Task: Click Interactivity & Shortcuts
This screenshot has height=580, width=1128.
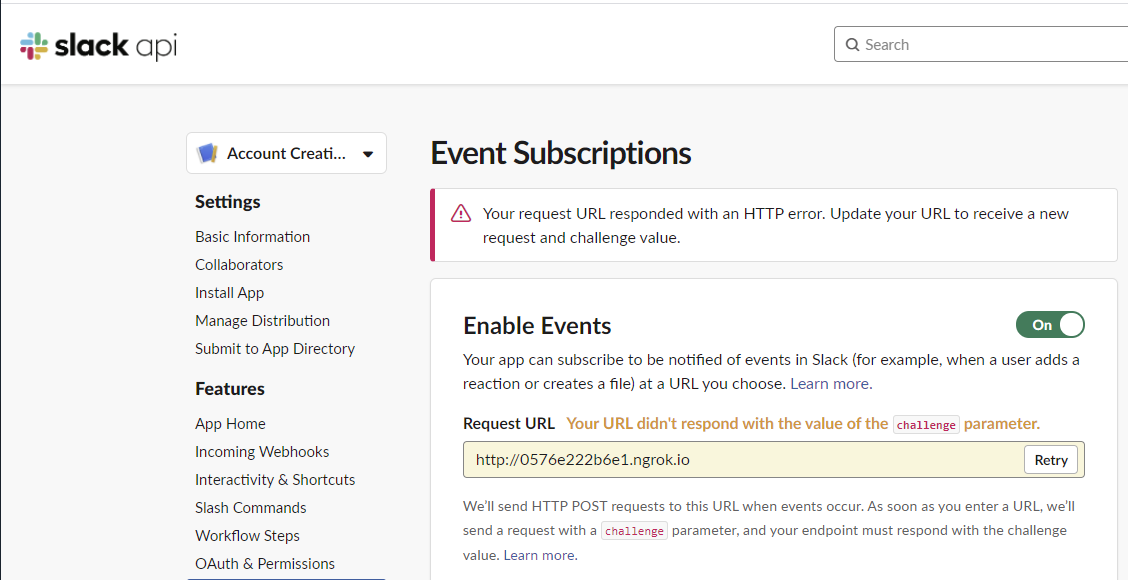Action: [x=275, y=479]
